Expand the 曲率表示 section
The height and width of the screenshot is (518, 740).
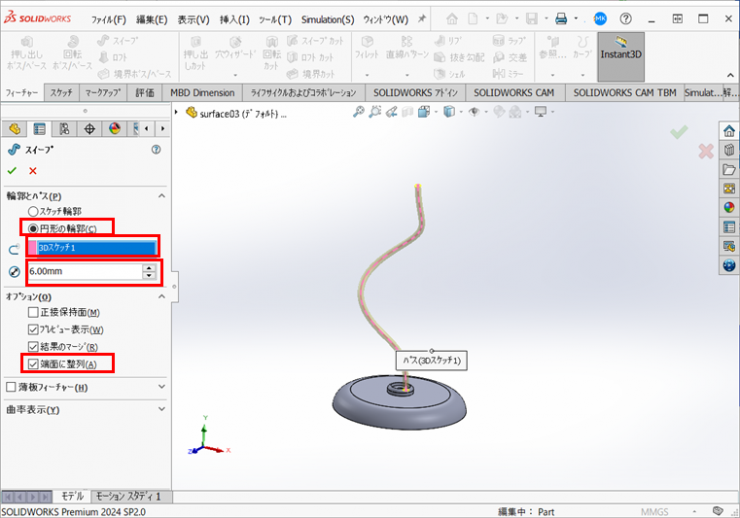point(161,410)
